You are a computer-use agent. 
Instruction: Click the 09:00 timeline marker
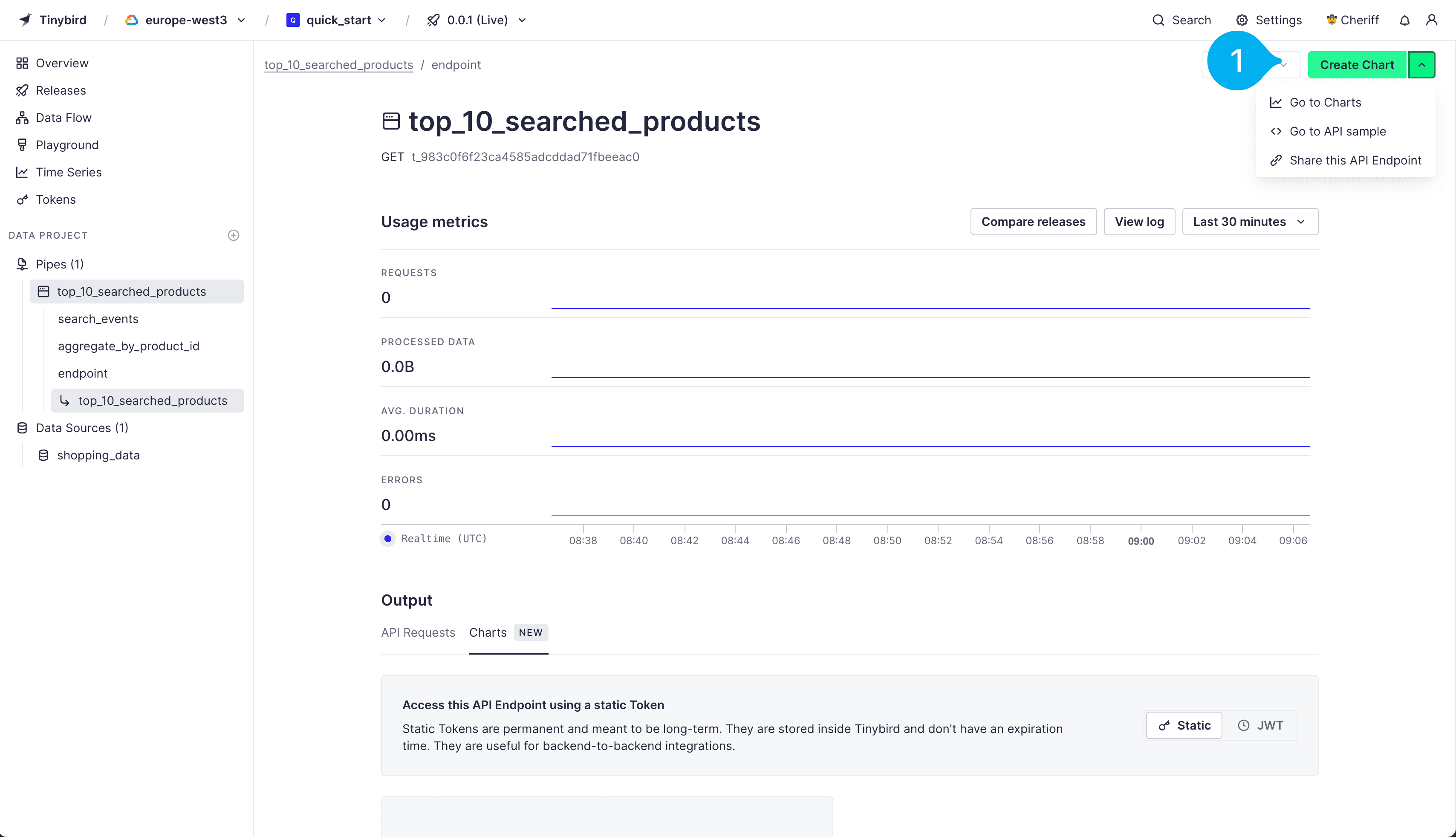(x=1141, y=541)
